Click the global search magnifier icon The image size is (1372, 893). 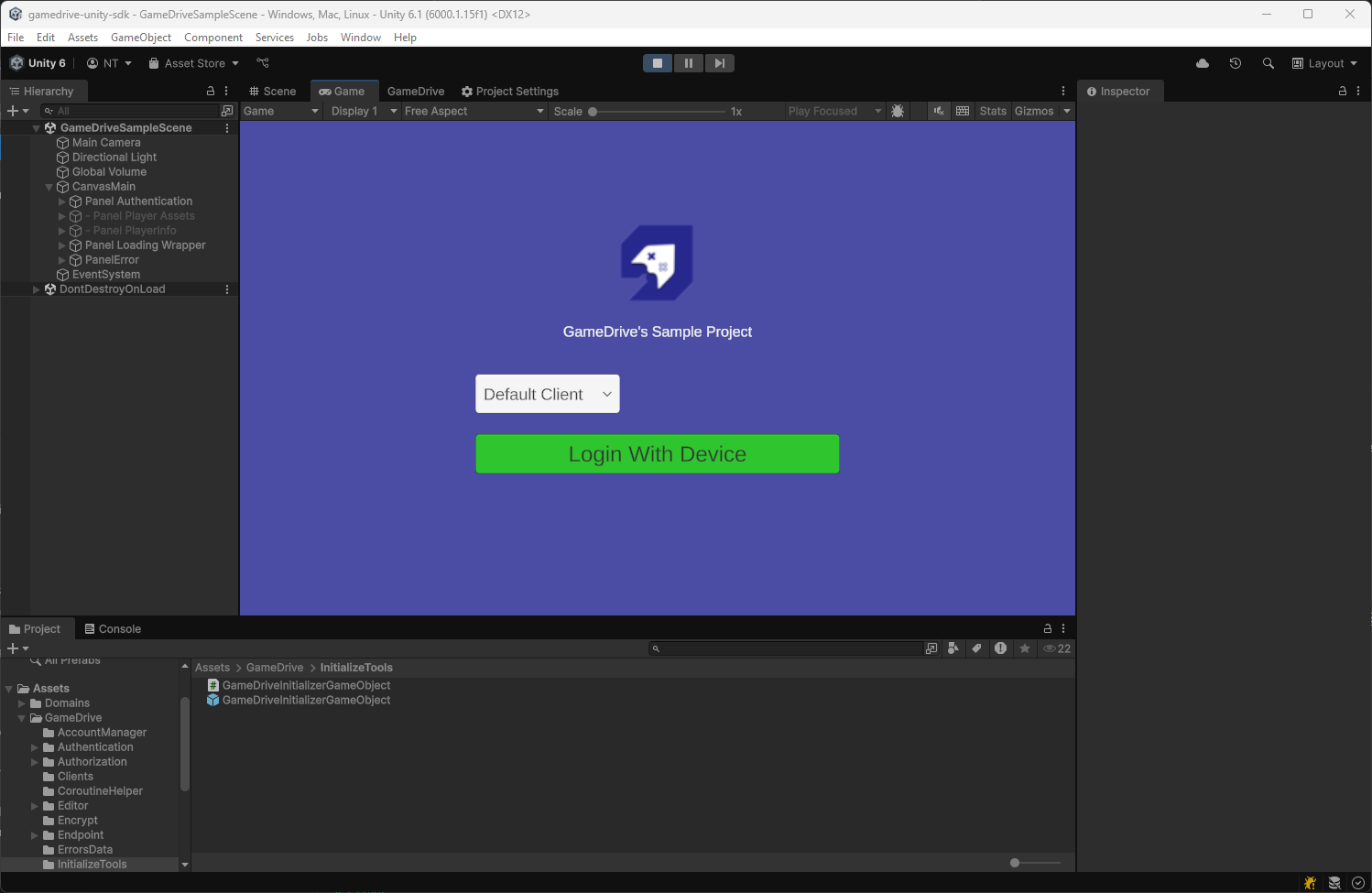(x=1269, y=63)
